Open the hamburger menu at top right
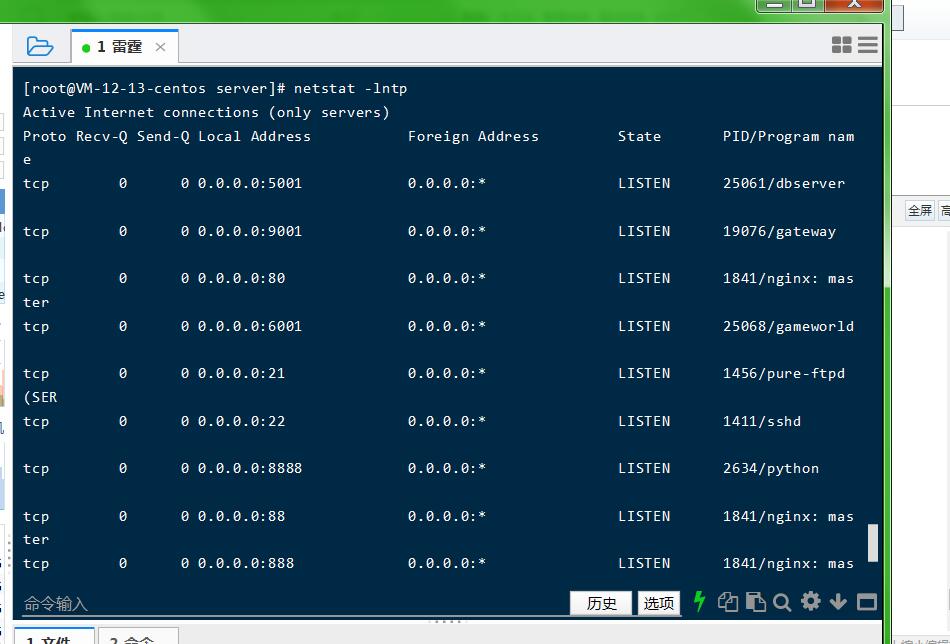This screenshot has width=950, height=644. [x=867, y=45]
